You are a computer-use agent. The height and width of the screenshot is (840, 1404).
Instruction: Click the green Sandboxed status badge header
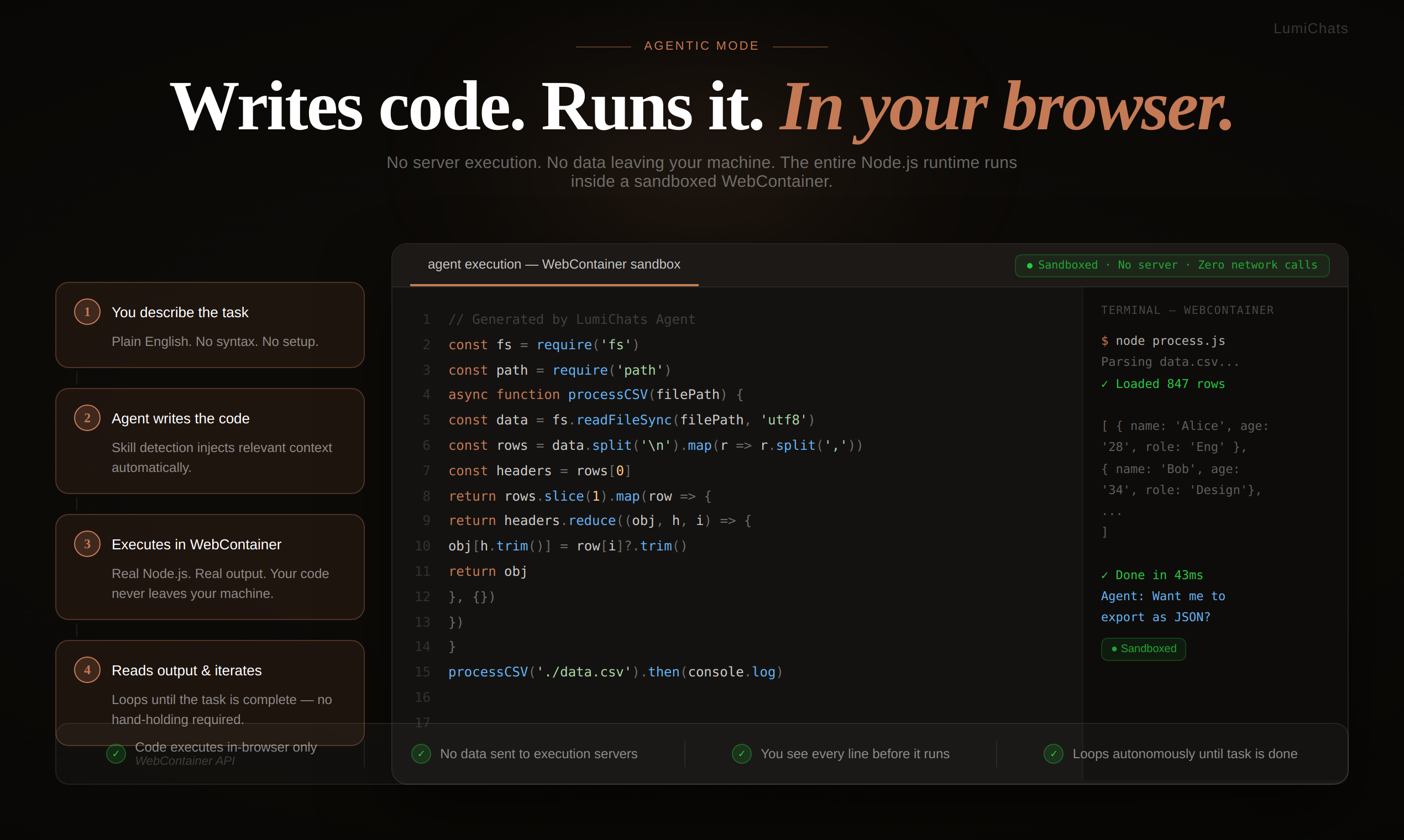1172,265
